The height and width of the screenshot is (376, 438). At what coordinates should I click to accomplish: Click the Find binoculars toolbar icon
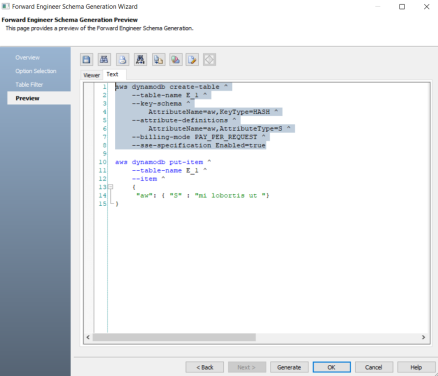click(x=104, y=60)
